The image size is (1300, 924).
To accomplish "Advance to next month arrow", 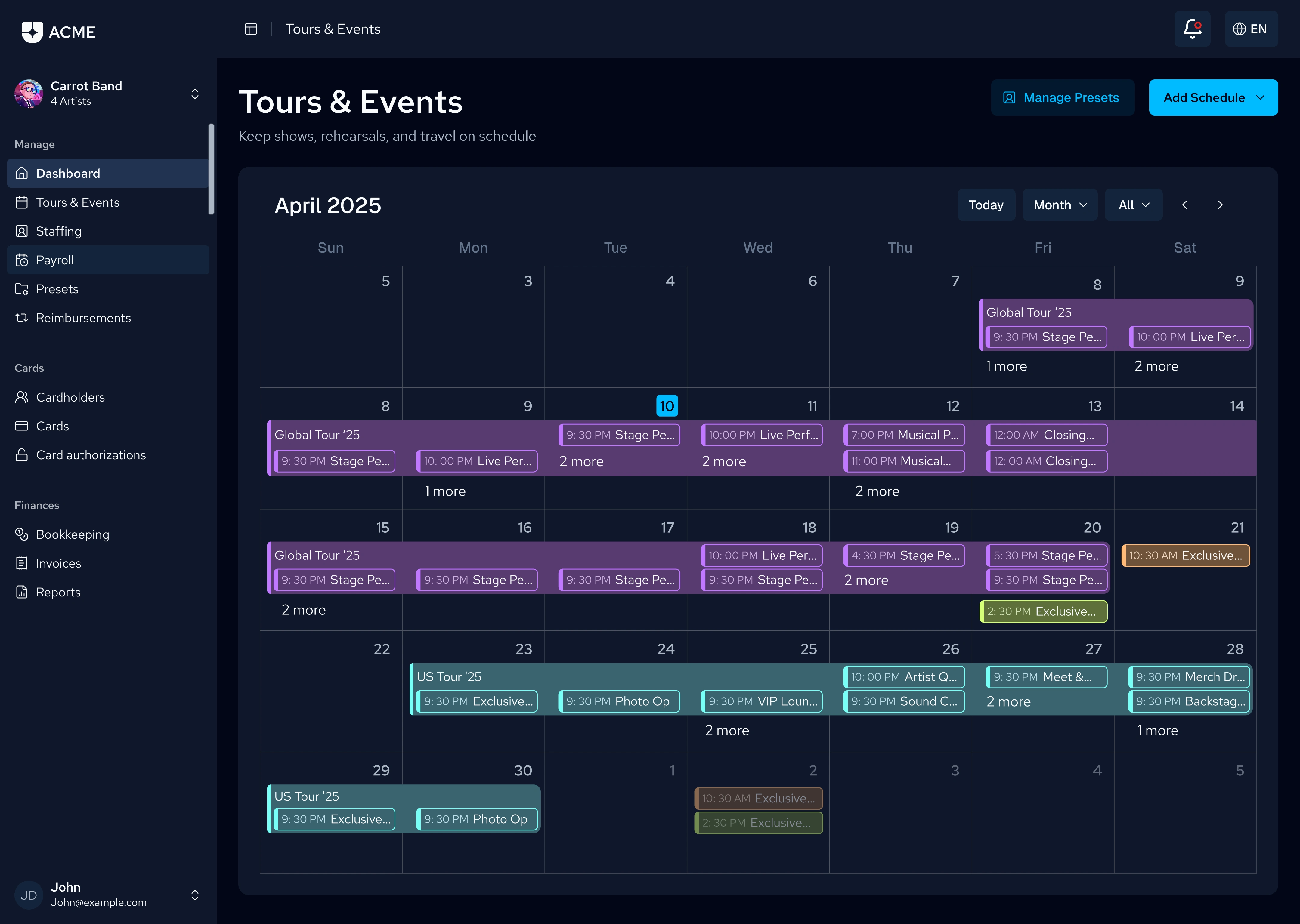I will click(x=1220, y=205).
